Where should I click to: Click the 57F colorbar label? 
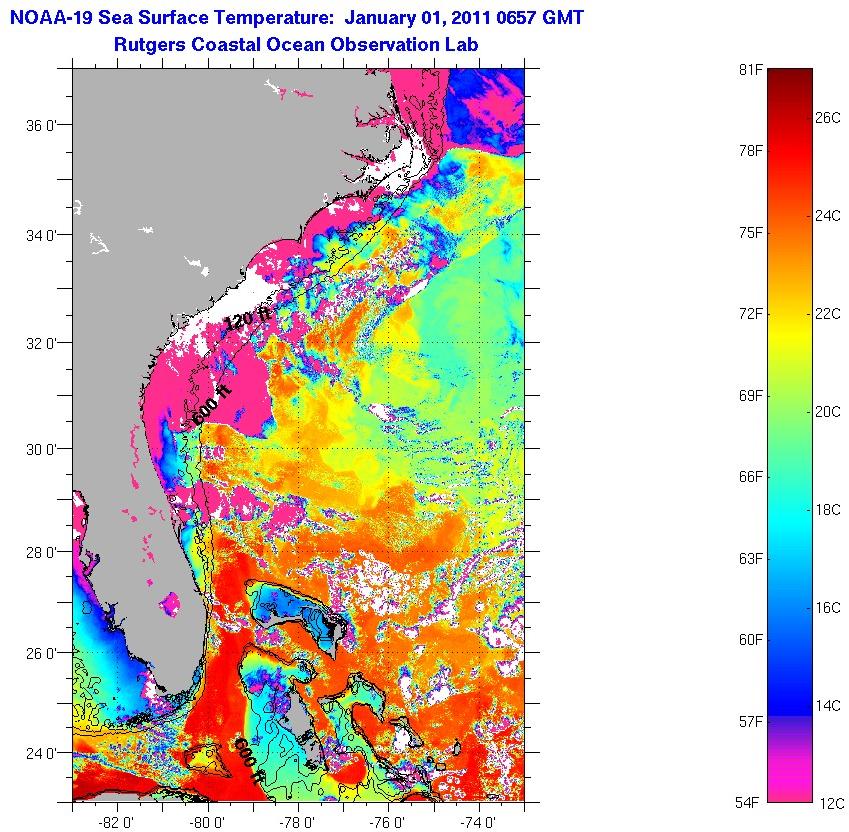pos(750,722)
